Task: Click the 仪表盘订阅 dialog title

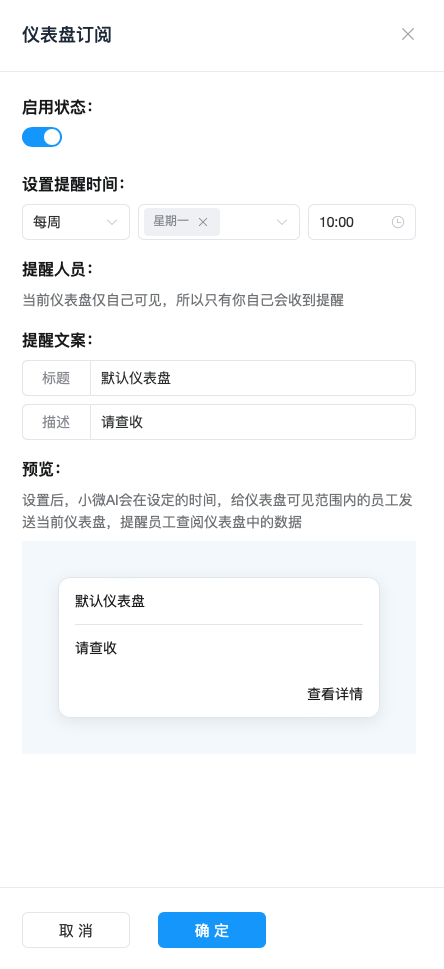Action: tap(67, 35)
